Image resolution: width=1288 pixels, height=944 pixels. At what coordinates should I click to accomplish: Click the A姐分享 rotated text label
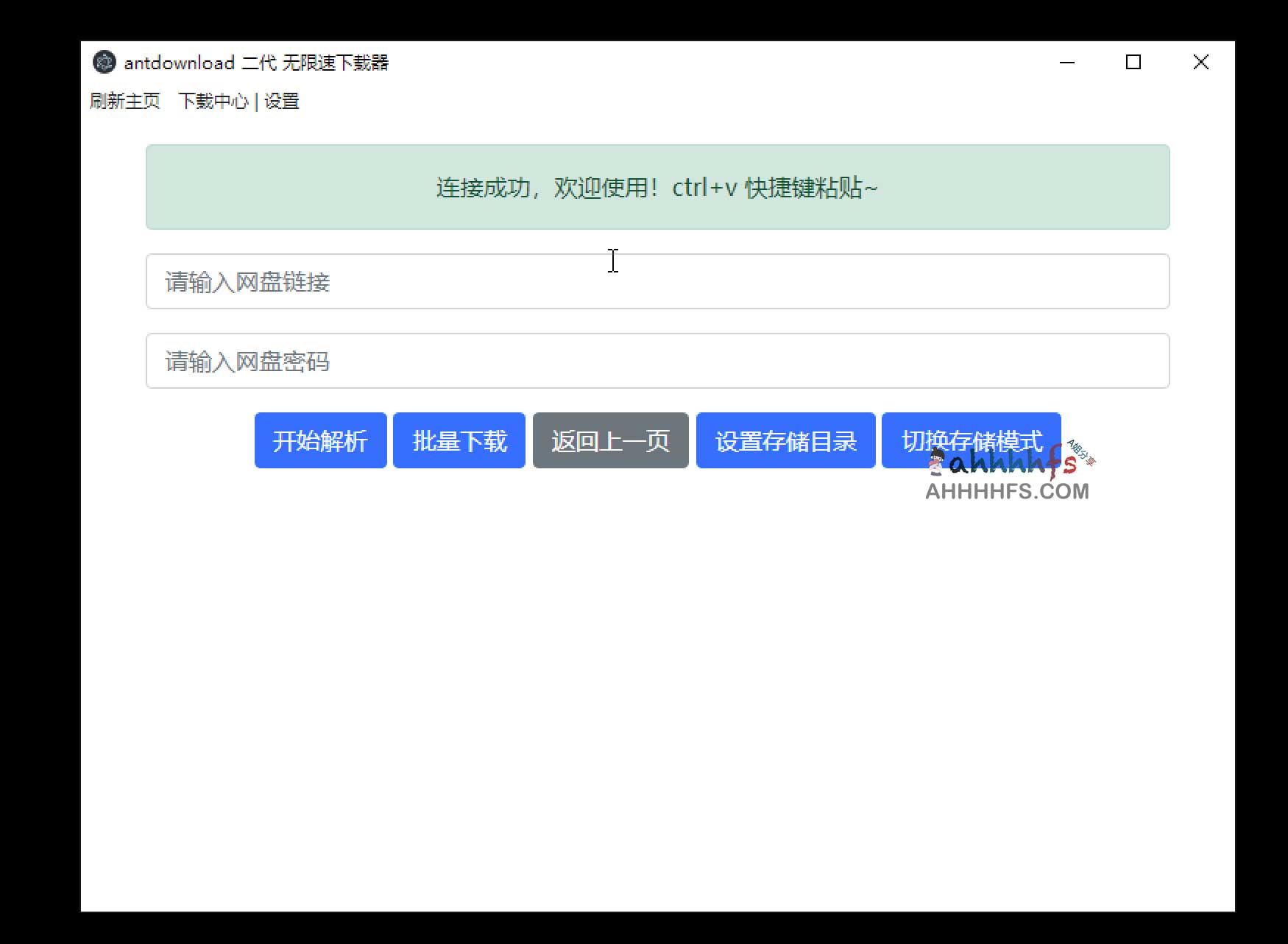click(1078, 452)
